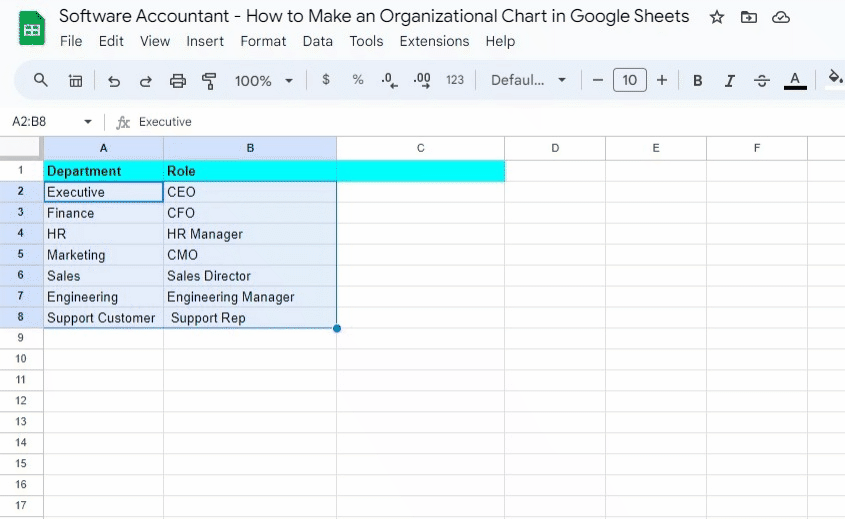This screenshot has height=519, width=845.
Task: Toggle strikethrough formatting
Action: point(762,81)
